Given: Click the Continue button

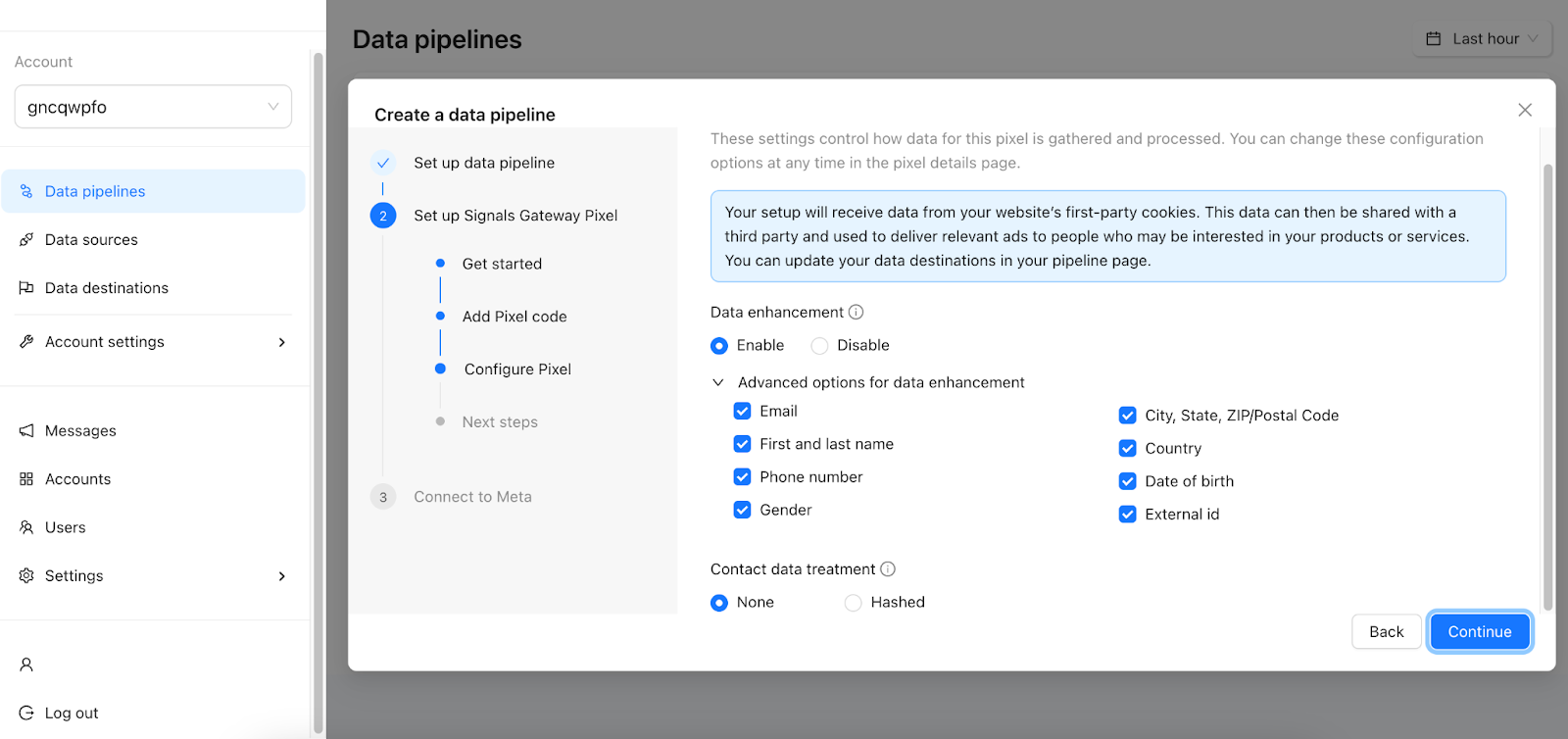Looking at the screenshot, I should (x=1480, y=632).
